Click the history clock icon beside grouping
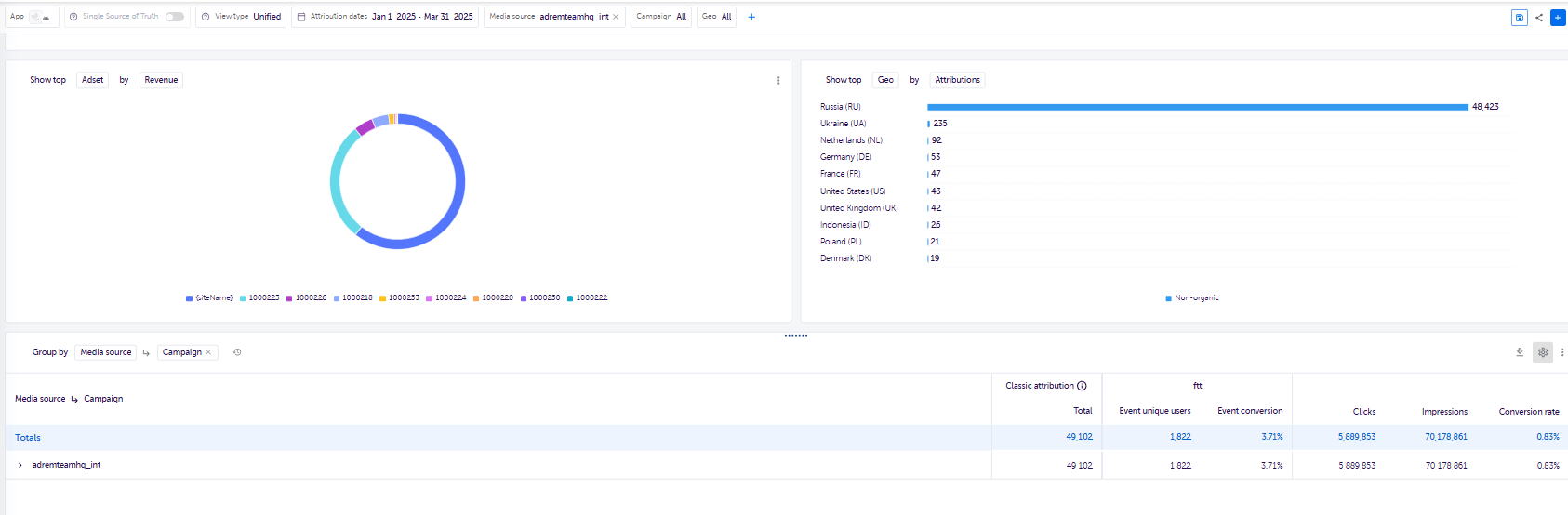Image resolution: width=1568 pixels, height=515 pixels. coord(237,352)
